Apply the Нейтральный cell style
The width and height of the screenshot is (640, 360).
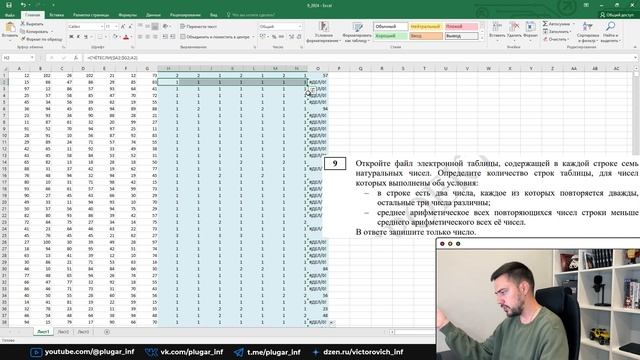426,27
